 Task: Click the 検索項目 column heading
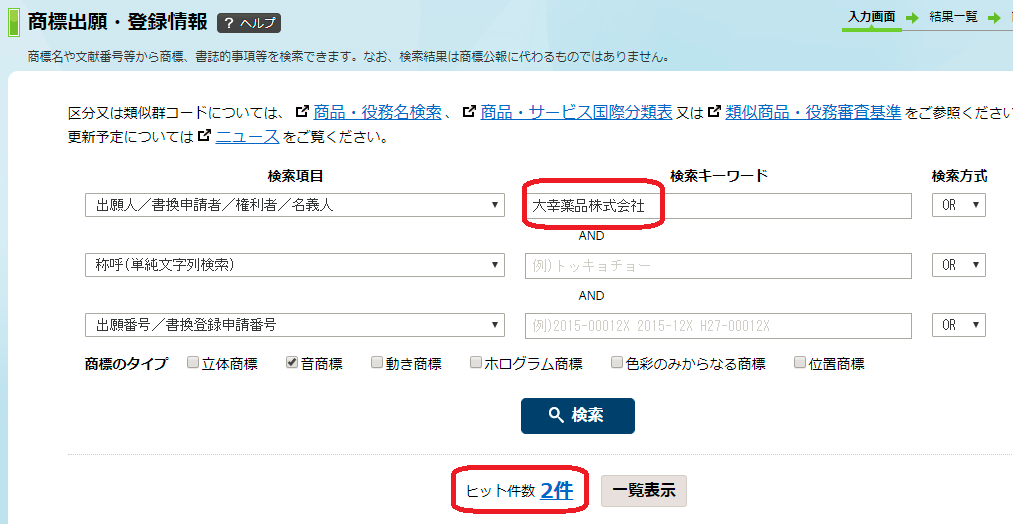pyautogui.click(x=295, y=176)
